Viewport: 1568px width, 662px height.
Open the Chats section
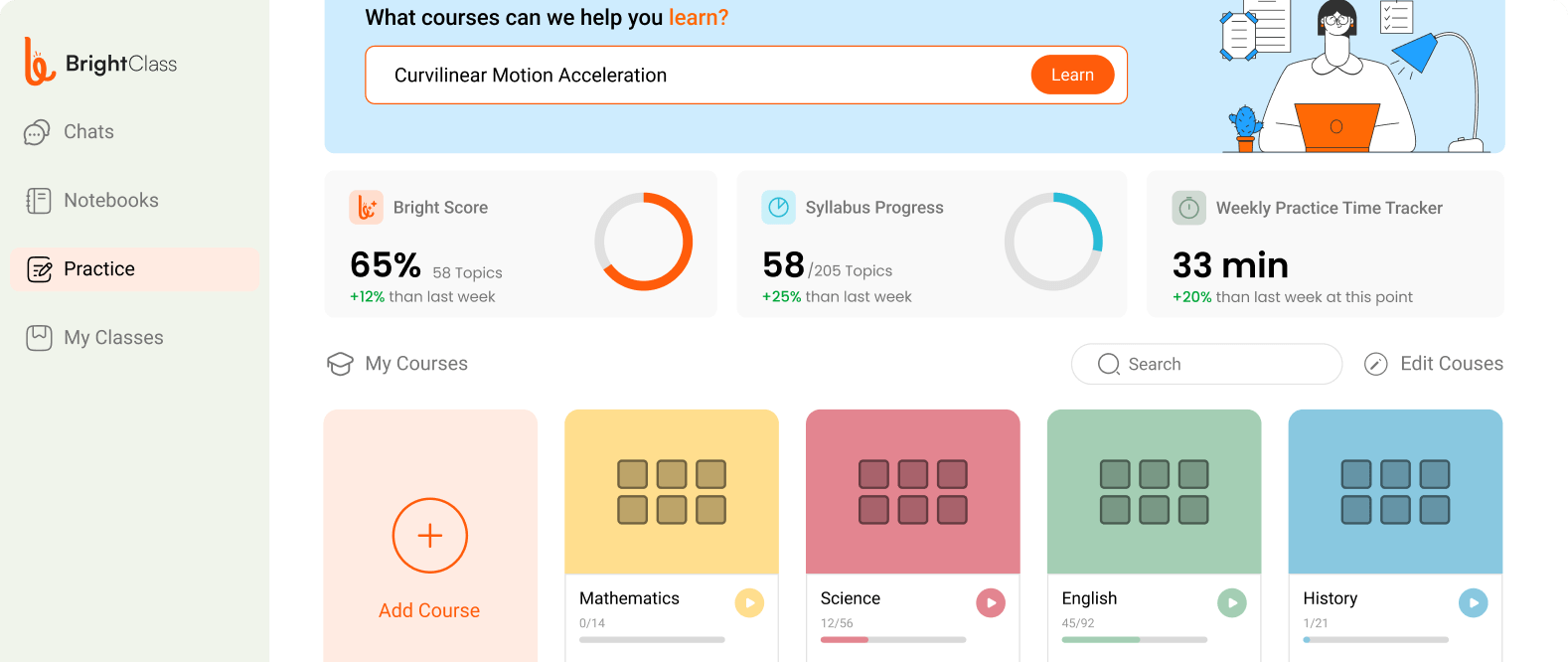pyautogui.click(x=87, y=132)
